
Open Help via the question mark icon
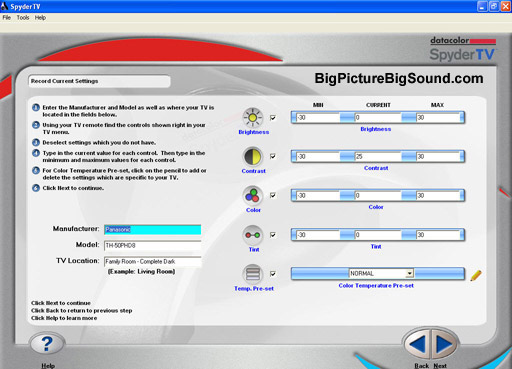click(x=47, y=344)
